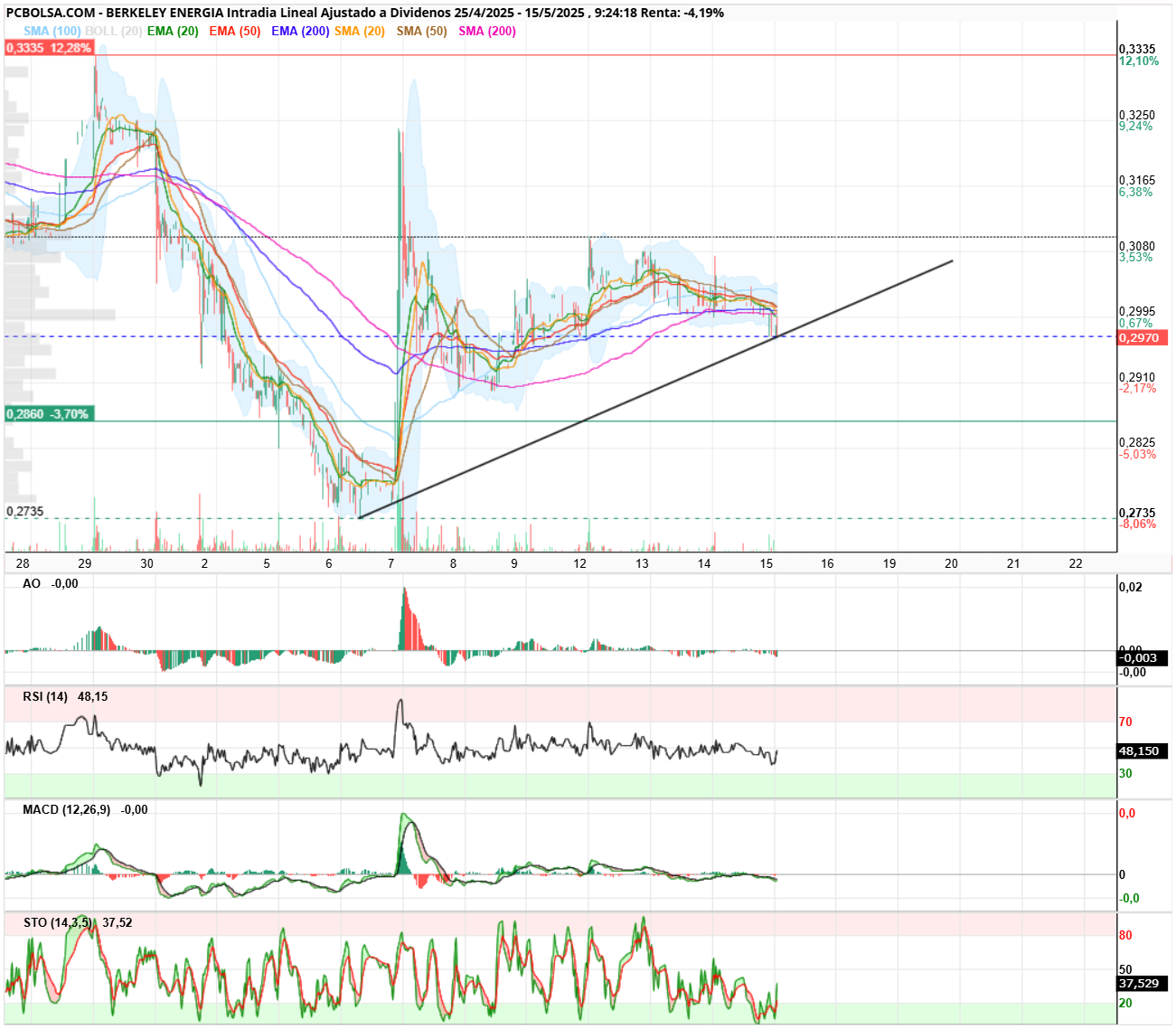Click the 0,3335 price axis value
This screenshot has height=1029, width=1176.
pos(1137,49)
